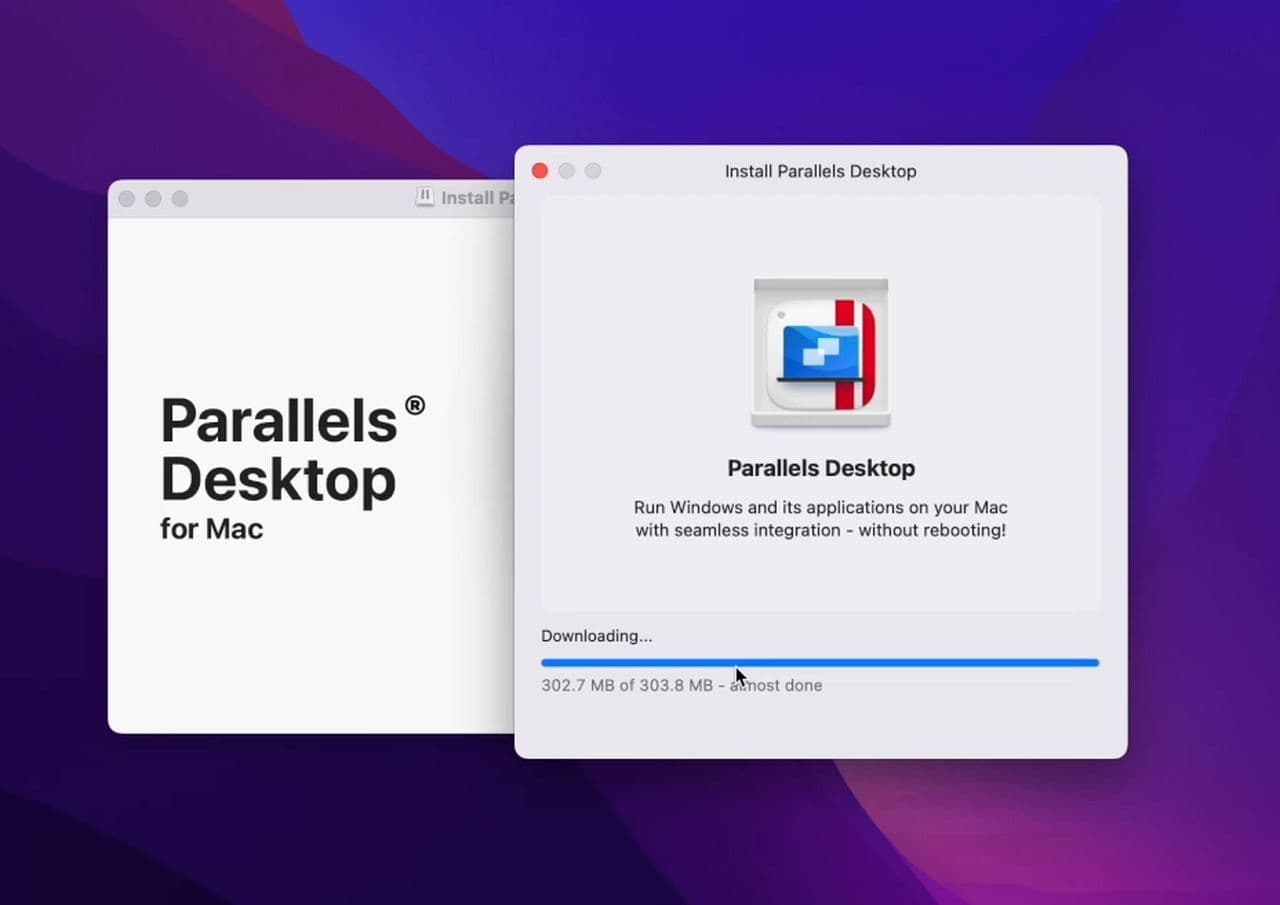
Task: Click the "302.7 MB of 303.8 MB" progress text
Action: coord(626,685)
